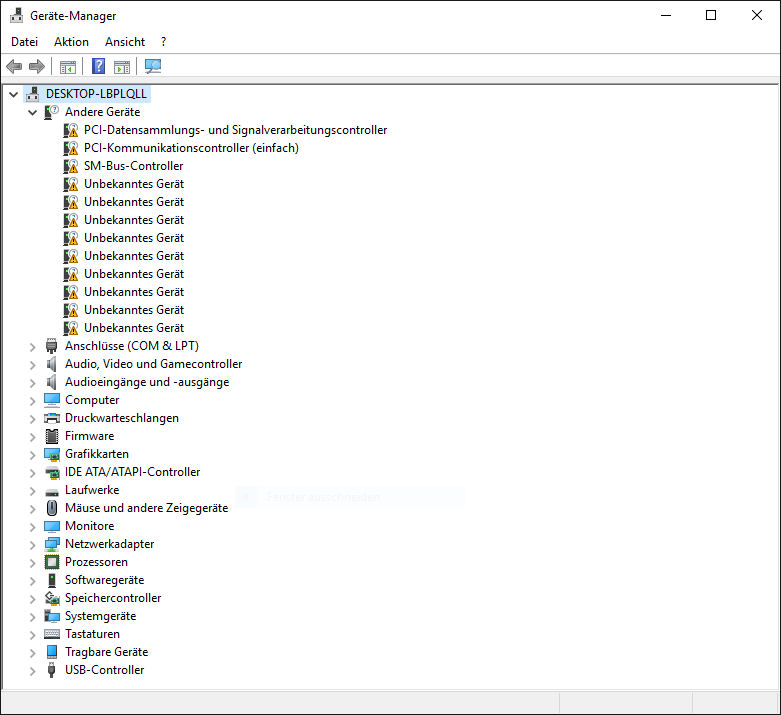Expand the Monitore category

tap(32, 527)
